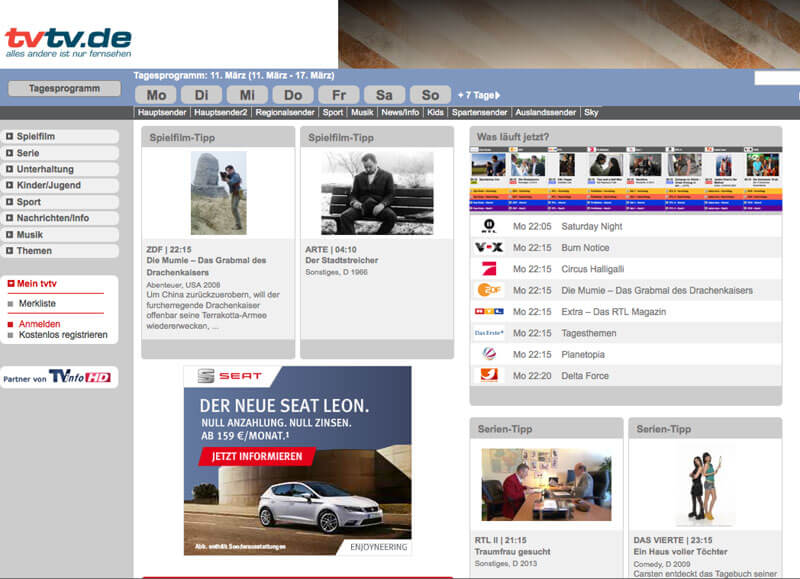Open the Hauptsender2 channel group

pyautogui.click(x=220, y=112)
